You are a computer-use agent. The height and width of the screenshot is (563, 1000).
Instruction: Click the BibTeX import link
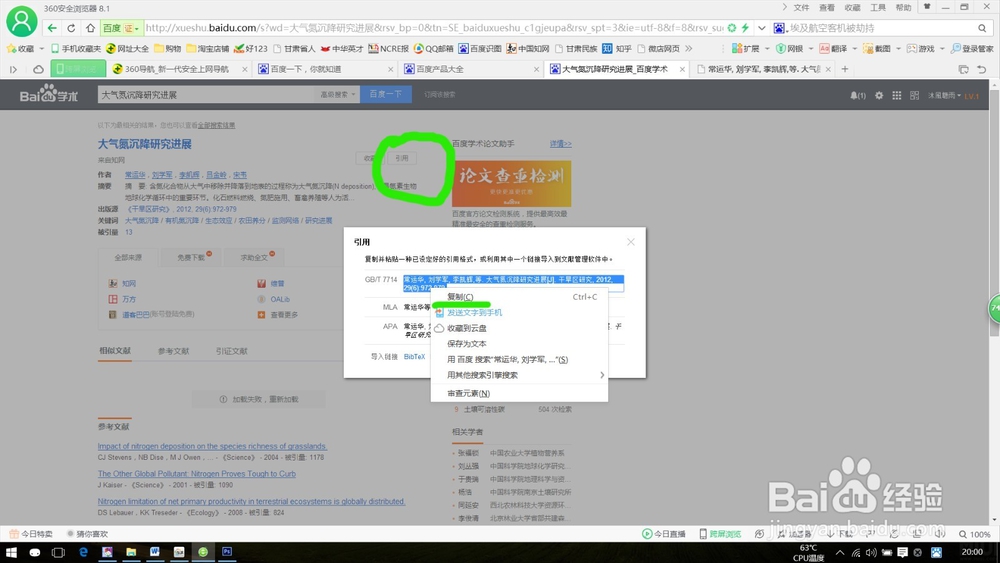click(415, 357)
